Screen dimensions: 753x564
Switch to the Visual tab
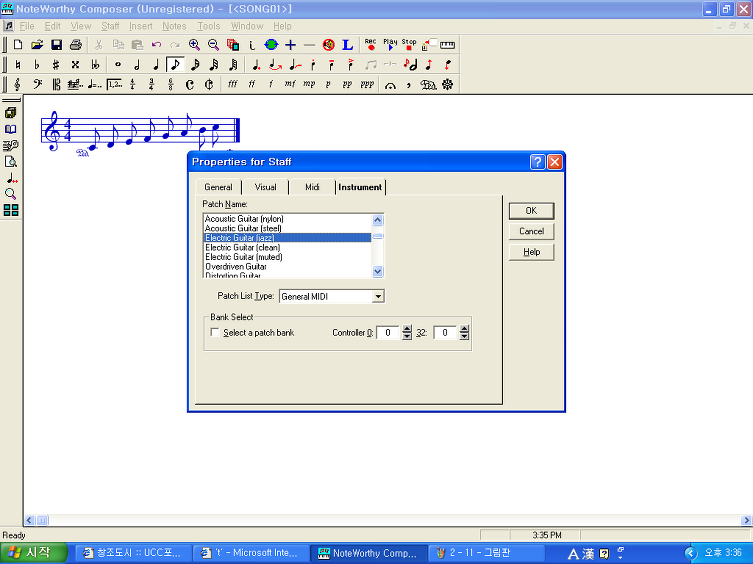[x=265, y=187]
